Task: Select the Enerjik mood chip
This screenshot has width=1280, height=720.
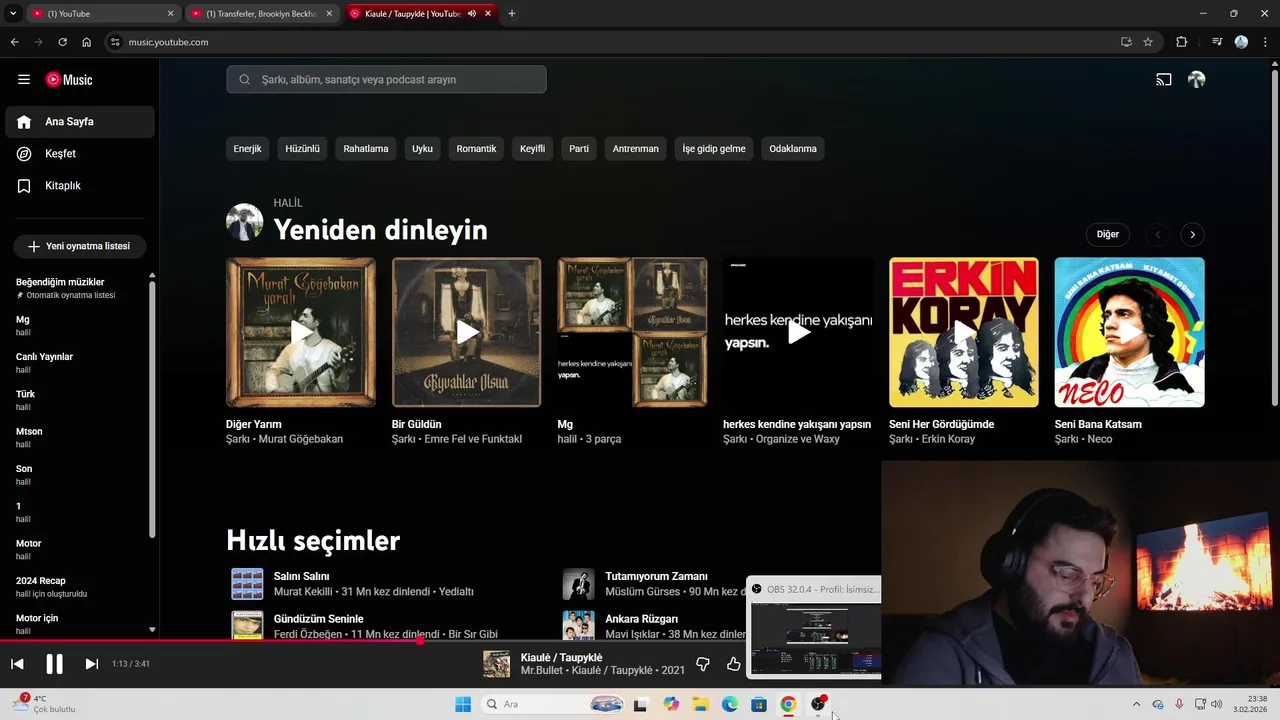Action: 247,149
